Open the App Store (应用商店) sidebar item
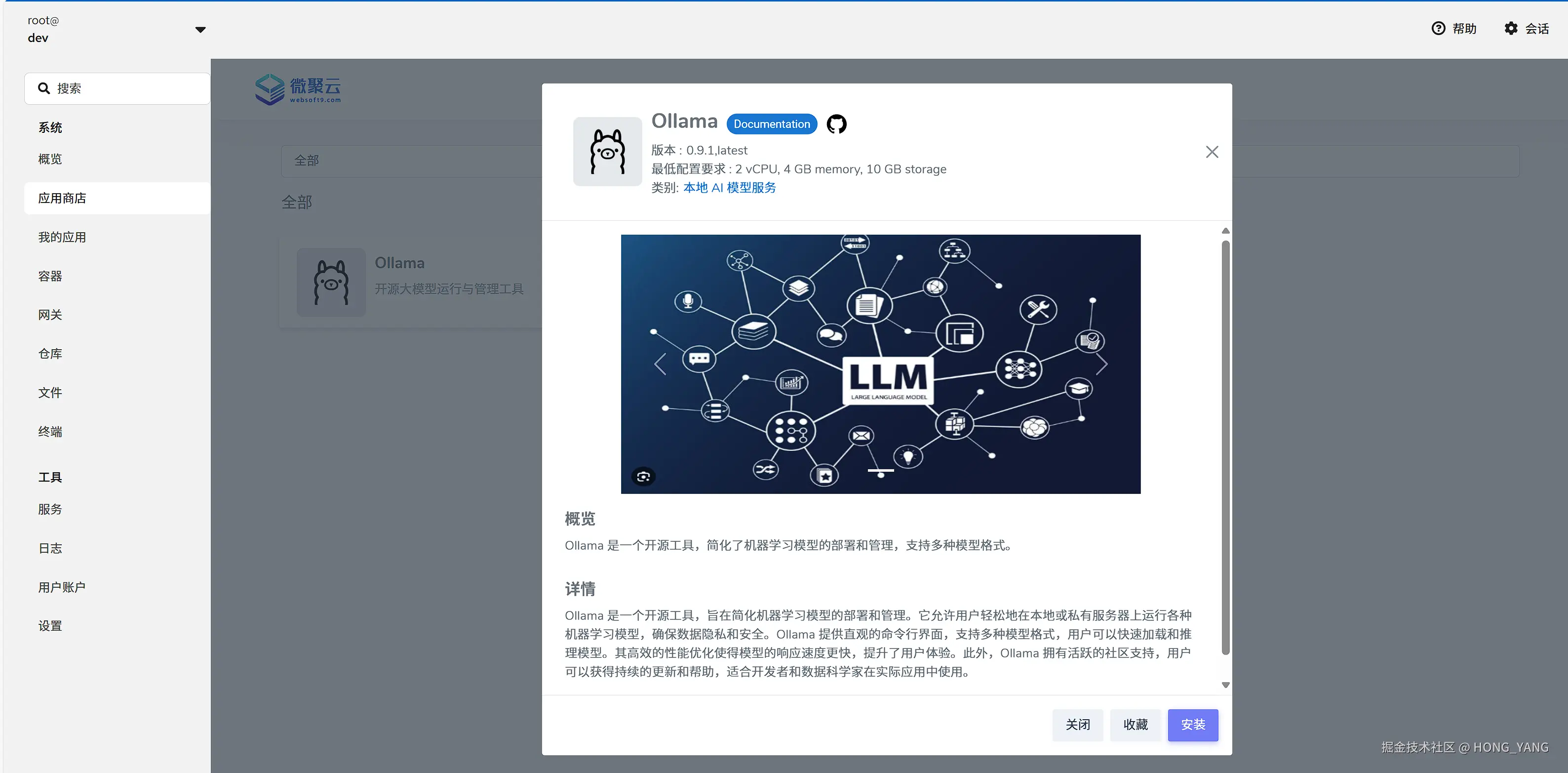The image size is (1568, 773). coord(62,198)
